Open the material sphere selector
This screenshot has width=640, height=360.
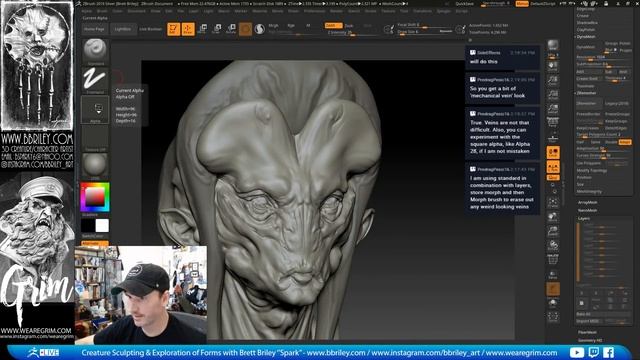coord(95,166)
